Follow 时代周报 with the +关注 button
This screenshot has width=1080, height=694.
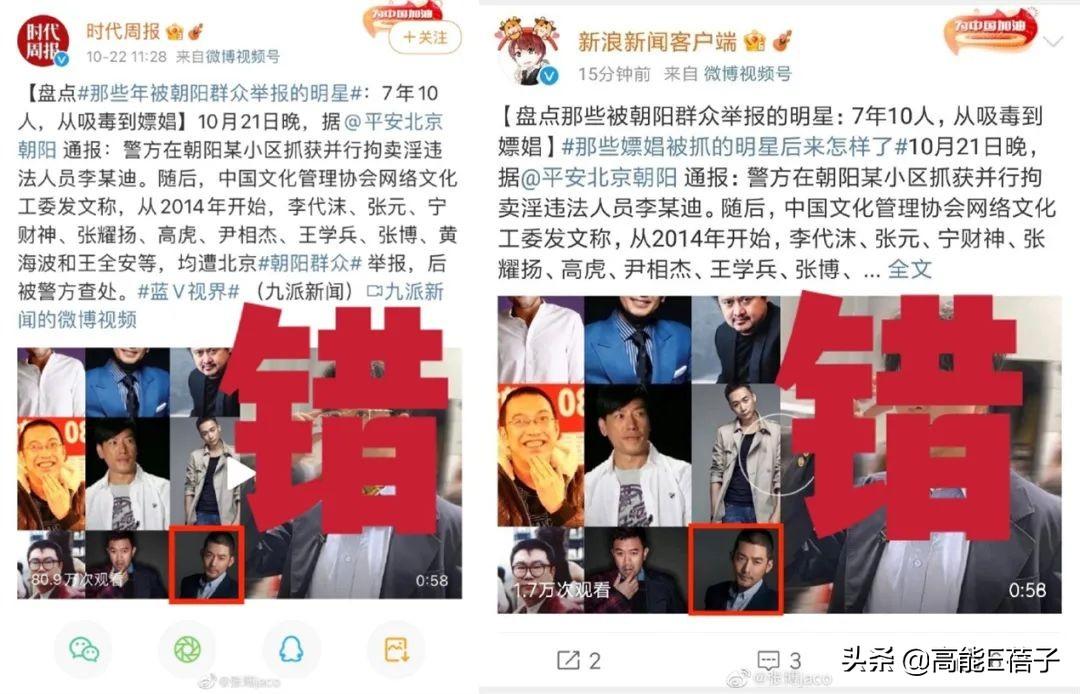point(426,38)
